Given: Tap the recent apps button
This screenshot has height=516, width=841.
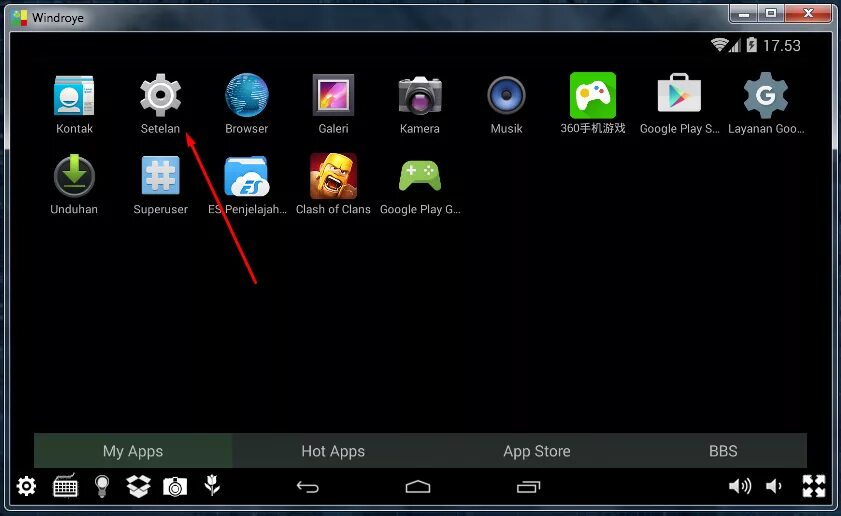Looking at the screenshot, I should point(528,486).
